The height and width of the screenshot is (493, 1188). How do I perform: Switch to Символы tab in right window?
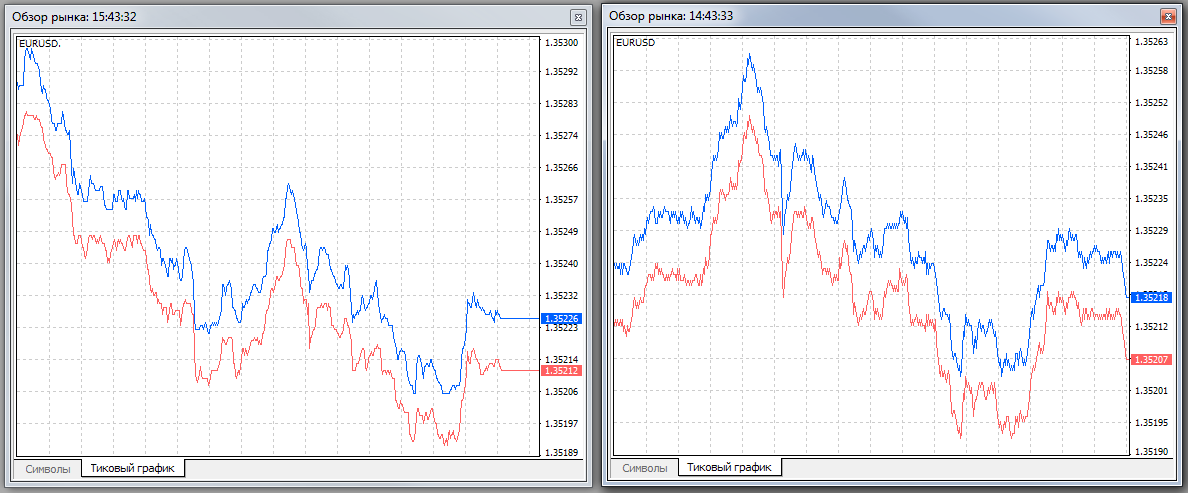(x=645, y=468)
